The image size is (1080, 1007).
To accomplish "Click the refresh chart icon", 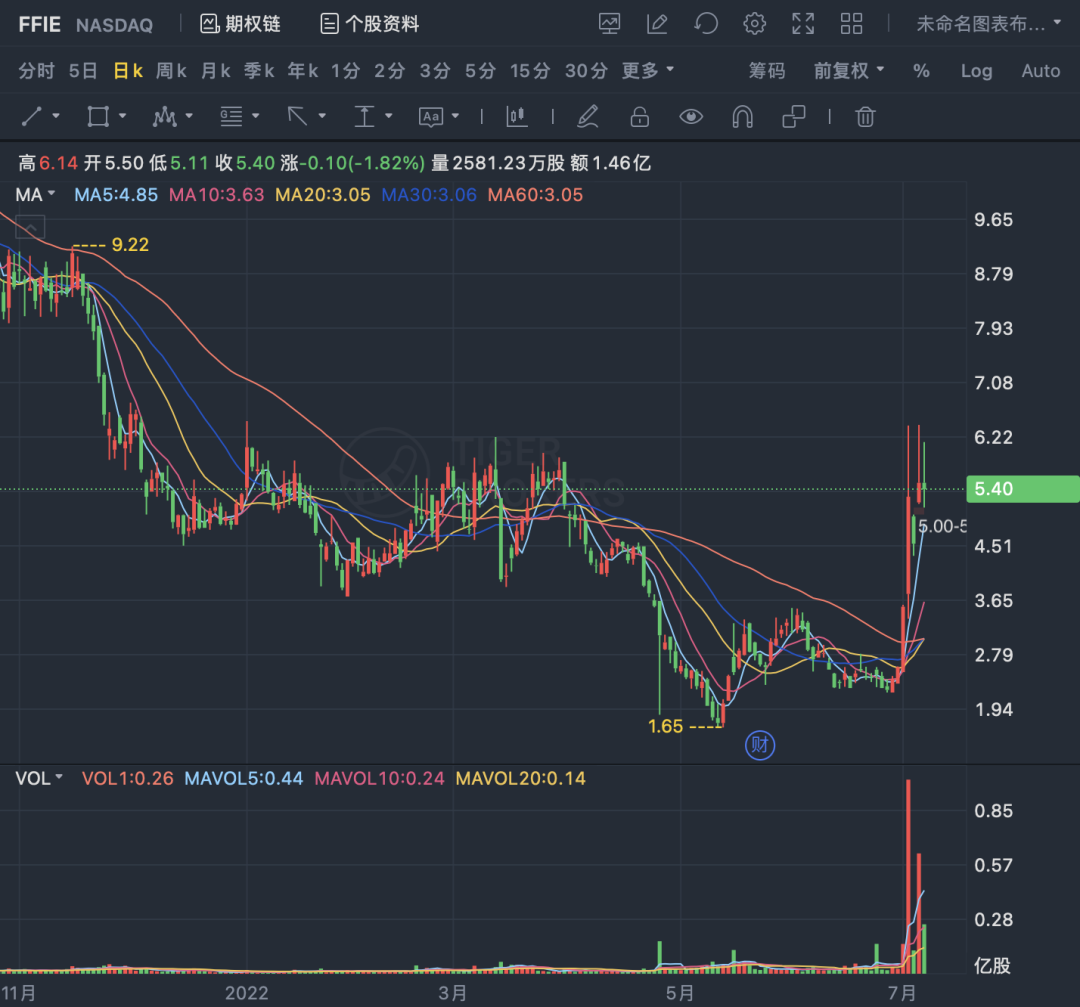I will [x=705, y=24].
